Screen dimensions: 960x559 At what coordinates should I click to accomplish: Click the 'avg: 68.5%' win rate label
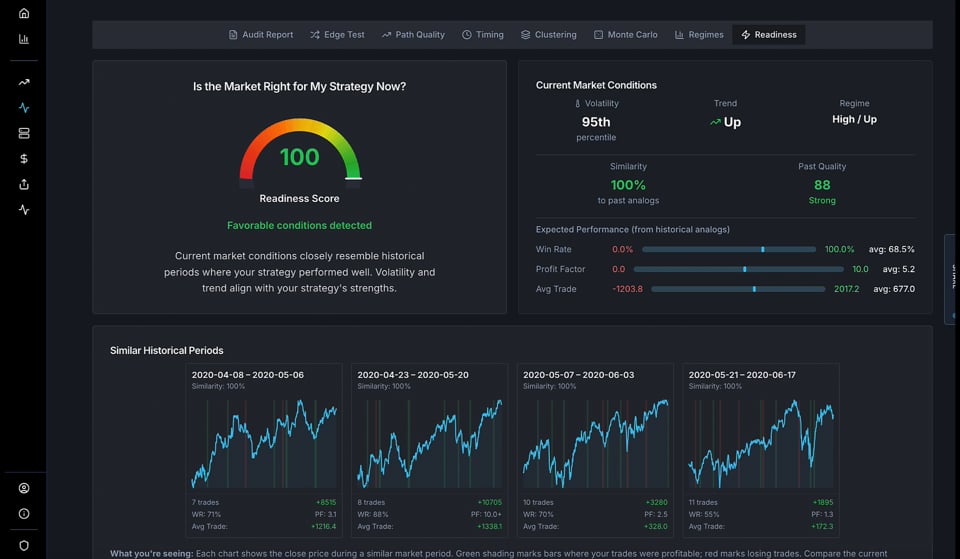tap(891, 249)
